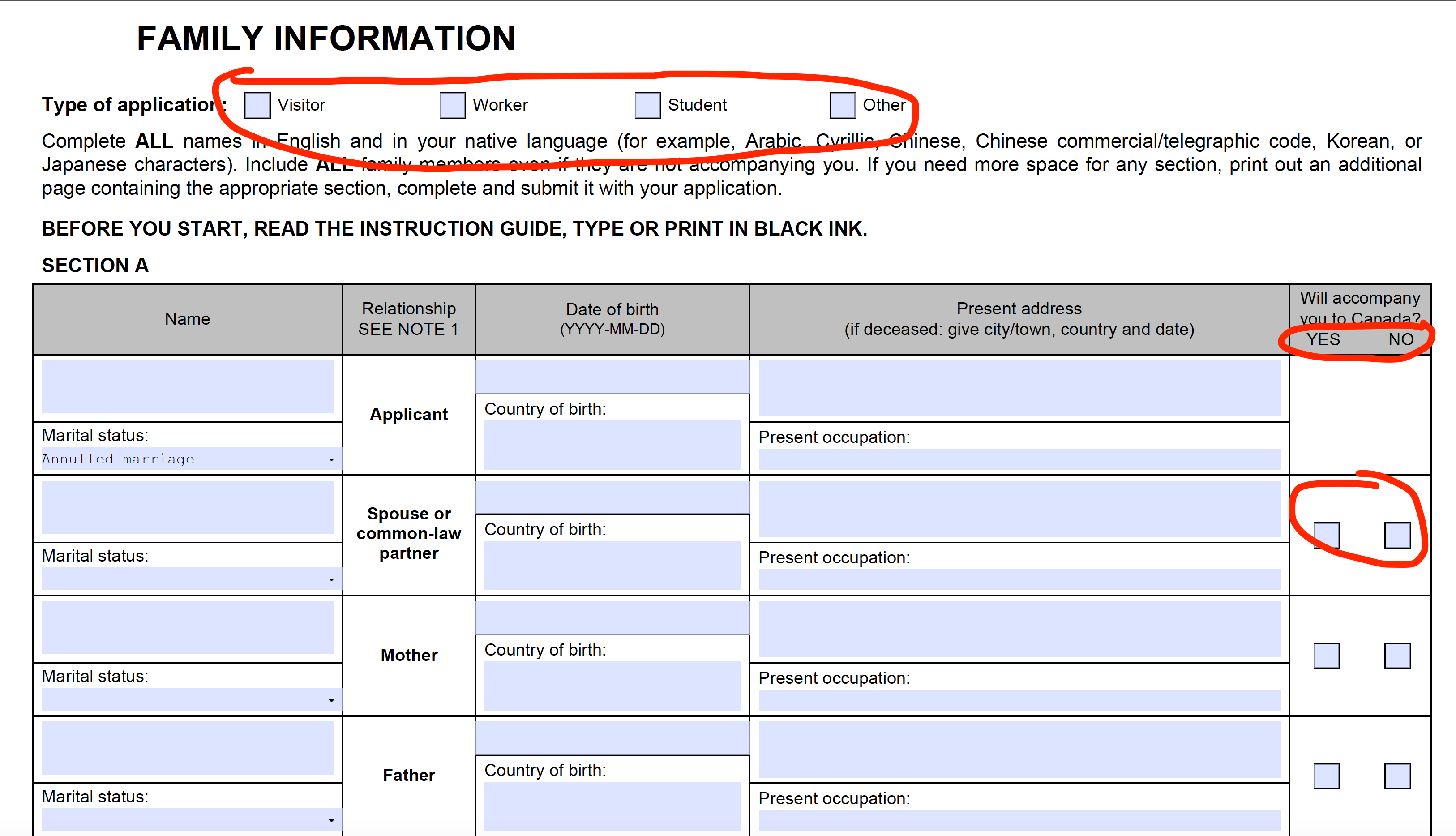Click the Applicant name field
Image resolution: width=1456 pixels, height=836 pixels.
(187, 386)
